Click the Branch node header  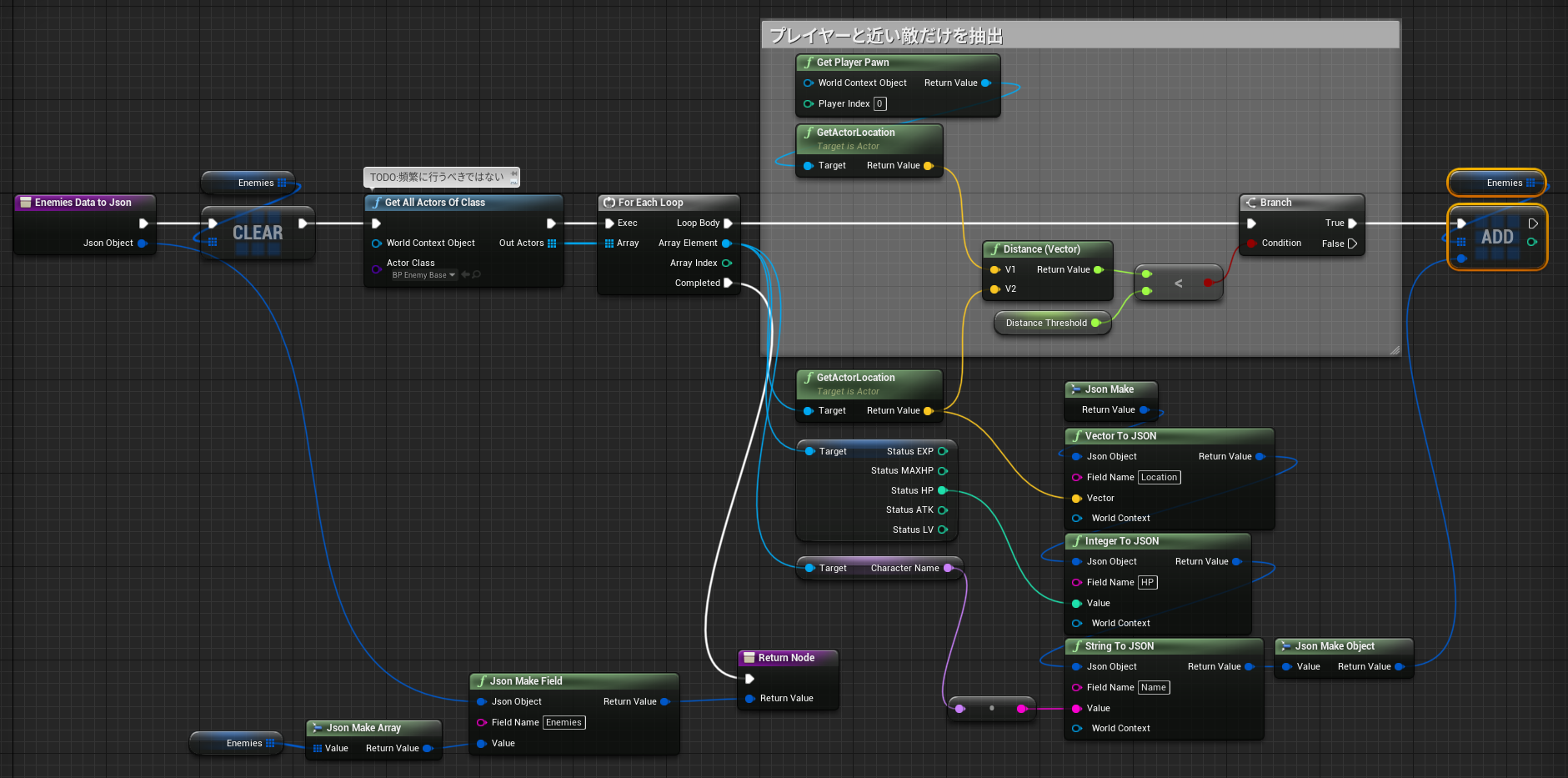(1301, 203)
